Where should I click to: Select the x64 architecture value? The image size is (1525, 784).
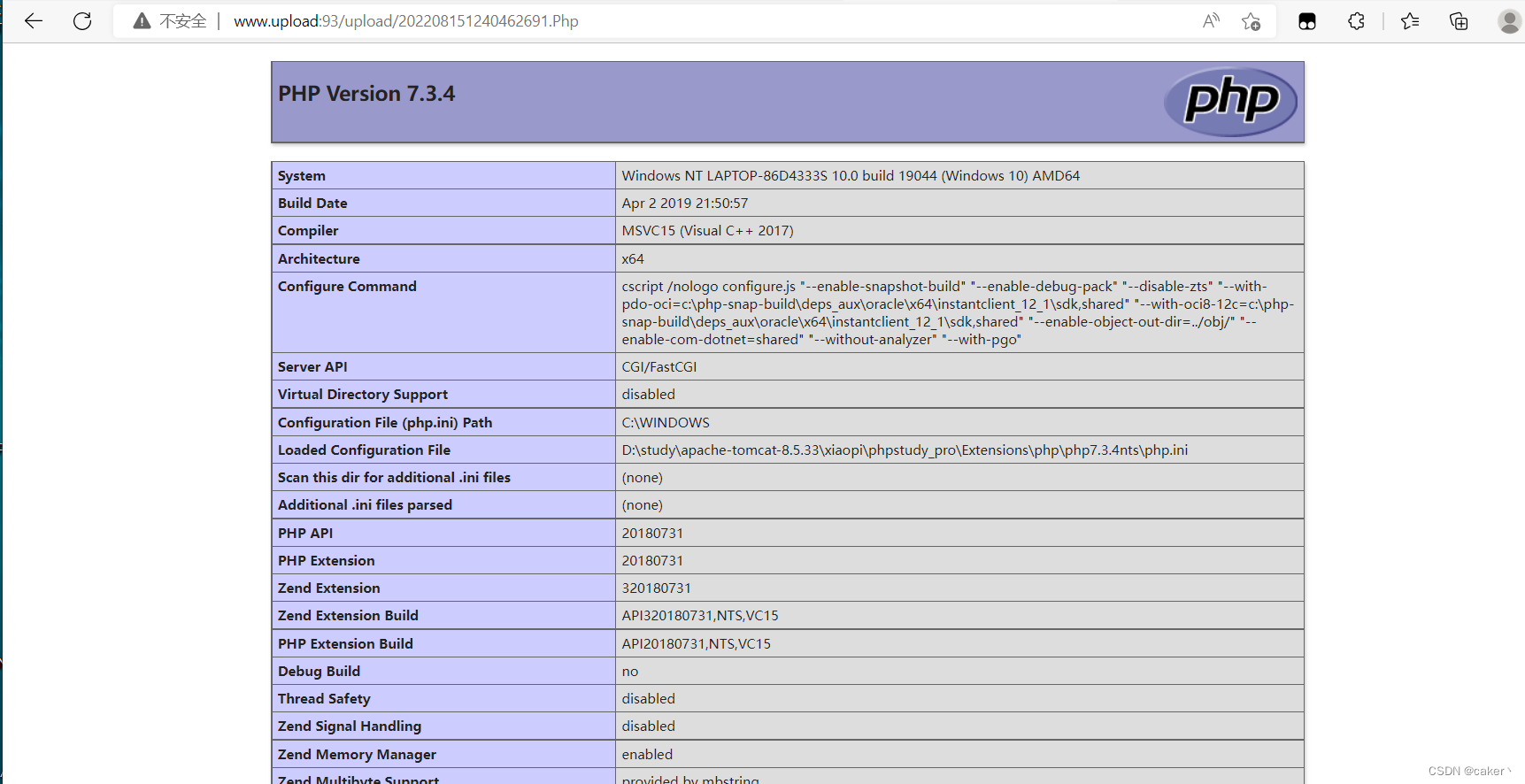(633, 259)
